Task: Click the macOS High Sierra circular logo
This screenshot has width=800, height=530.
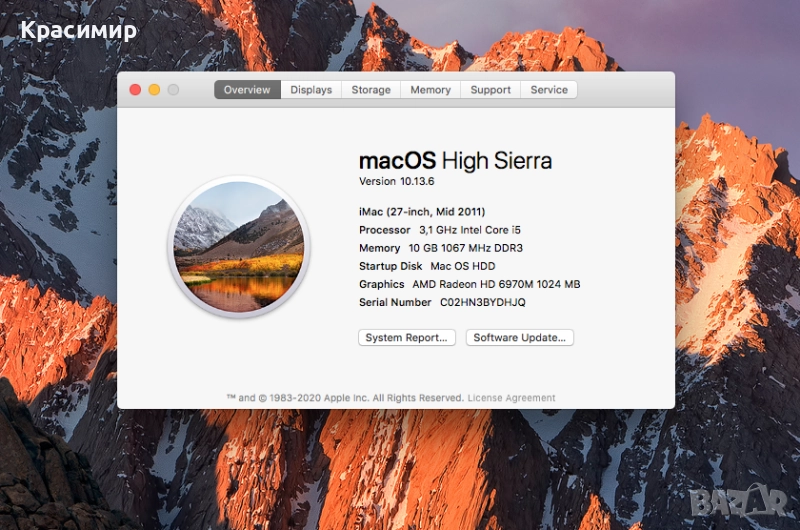Action: click(x=239, y=246)
